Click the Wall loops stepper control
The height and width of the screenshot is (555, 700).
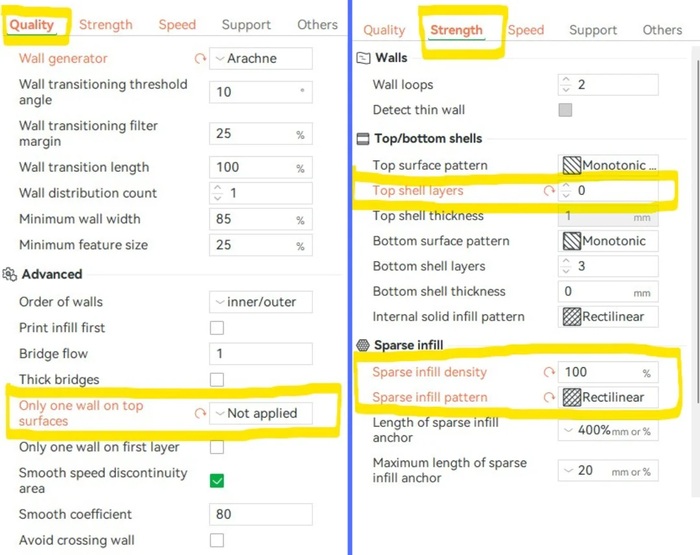[x=566, y=85]
